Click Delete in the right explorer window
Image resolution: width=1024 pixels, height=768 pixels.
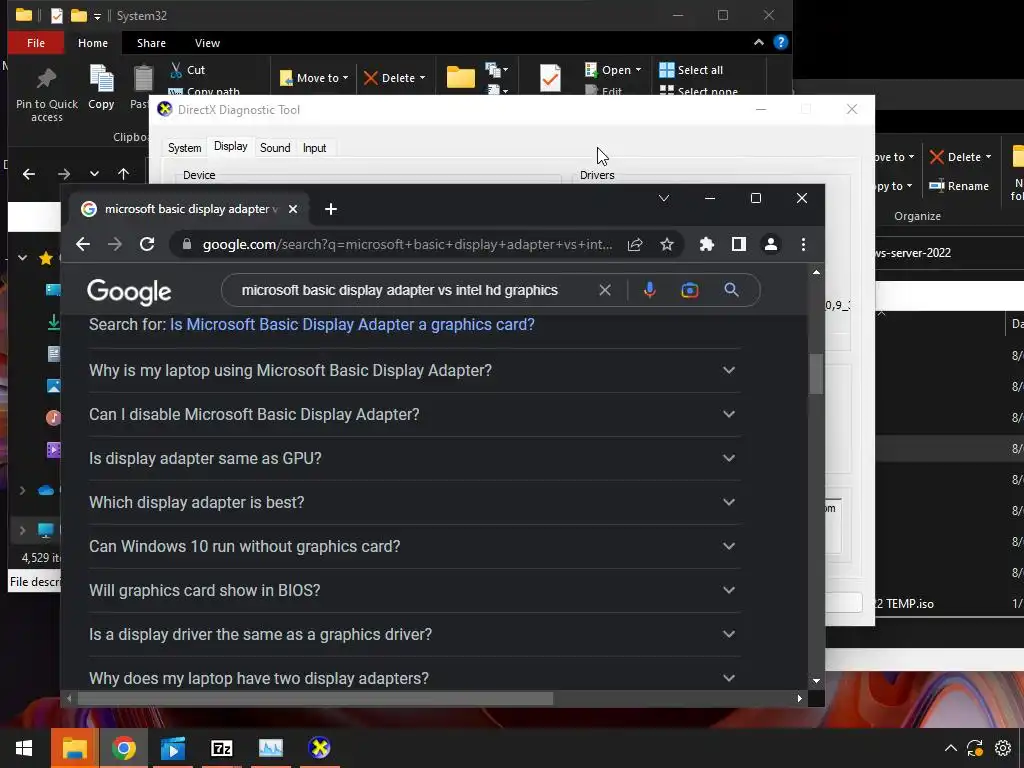(960, 157)
